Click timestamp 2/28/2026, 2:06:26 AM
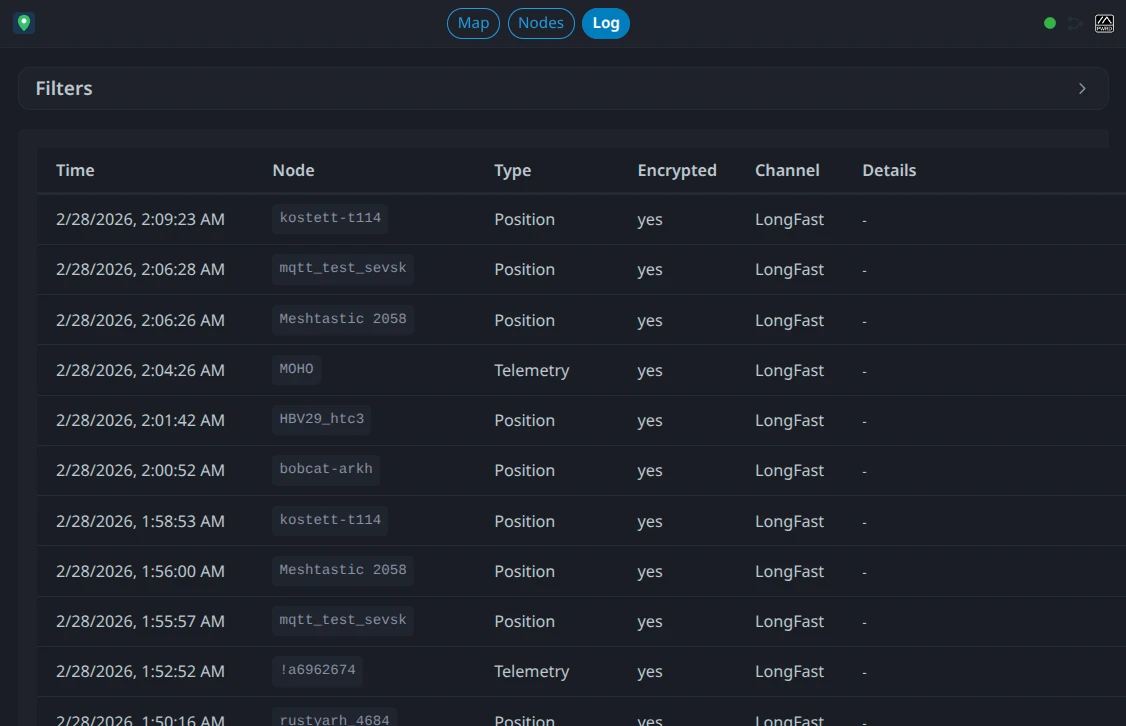This screenshot has height=726, width=1126. tap(140, 320)
